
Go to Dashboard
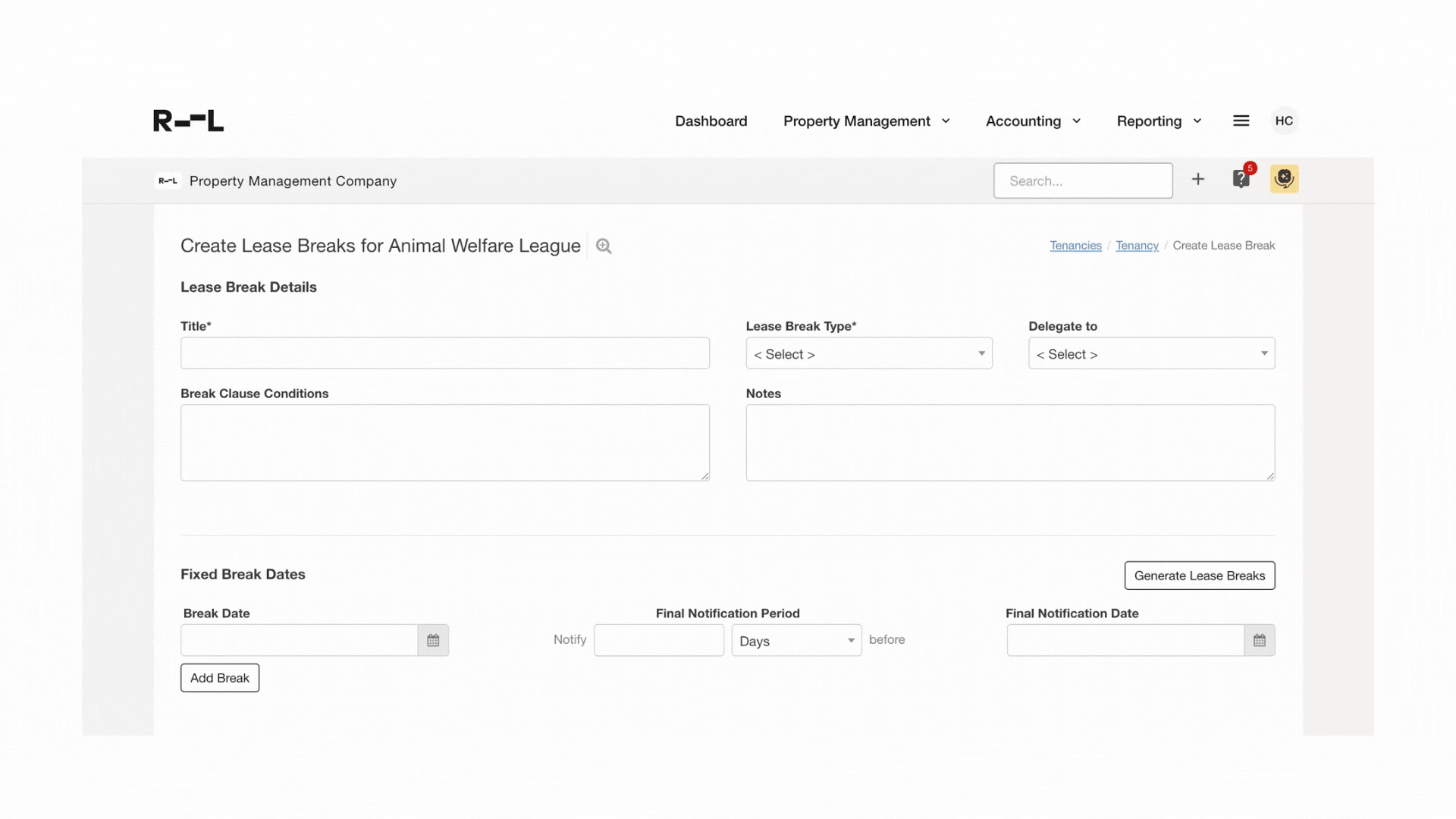click(711, 121)
